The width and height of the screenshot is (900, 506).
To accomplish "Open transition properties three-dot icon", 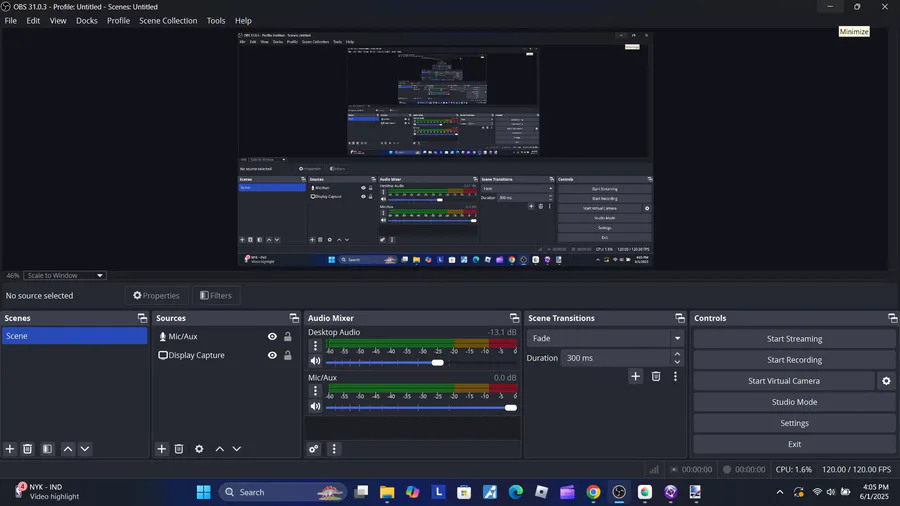I will click(x=675, y=376).
